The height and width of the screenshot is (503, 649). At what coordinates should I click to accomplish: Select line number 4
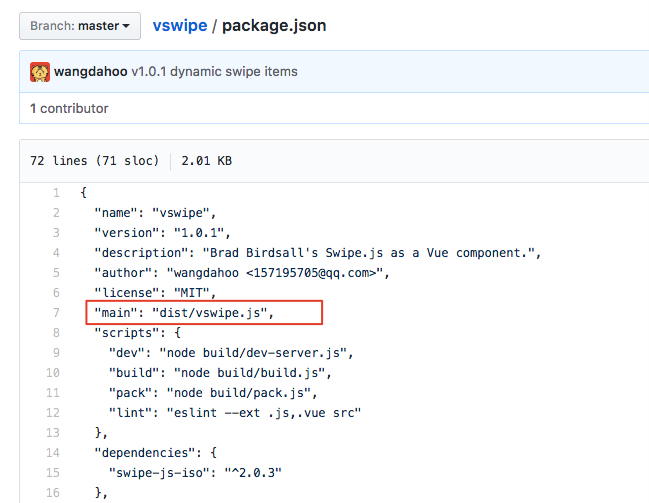(56, 253)
